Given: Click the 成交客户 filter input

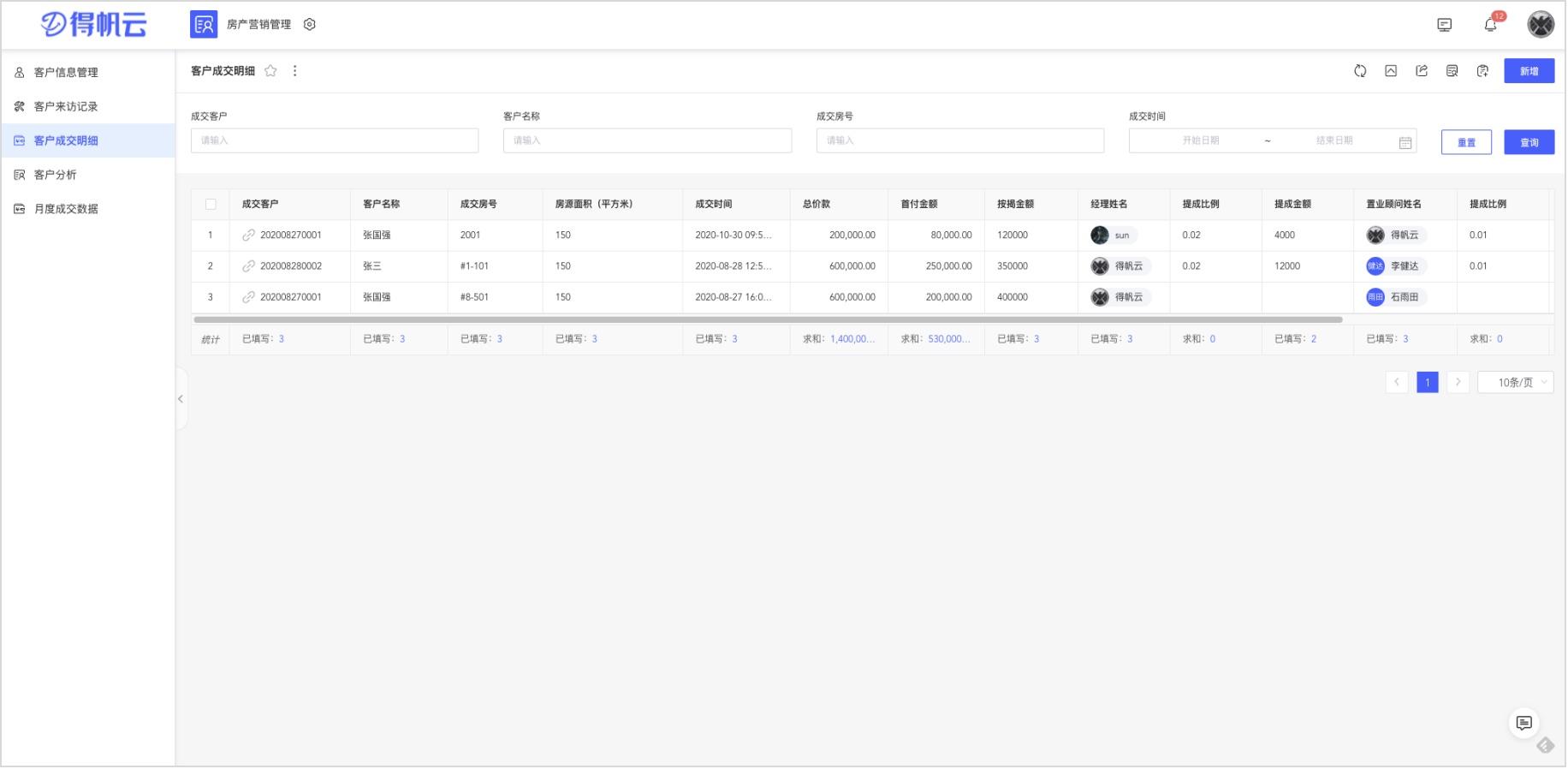Looking at the screenshot, I should (x=335, y=140).
